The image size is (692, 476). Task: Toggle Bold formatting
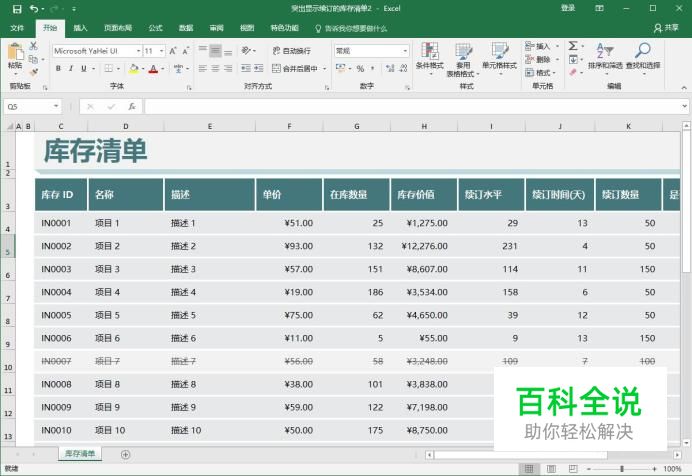[58, 68]
